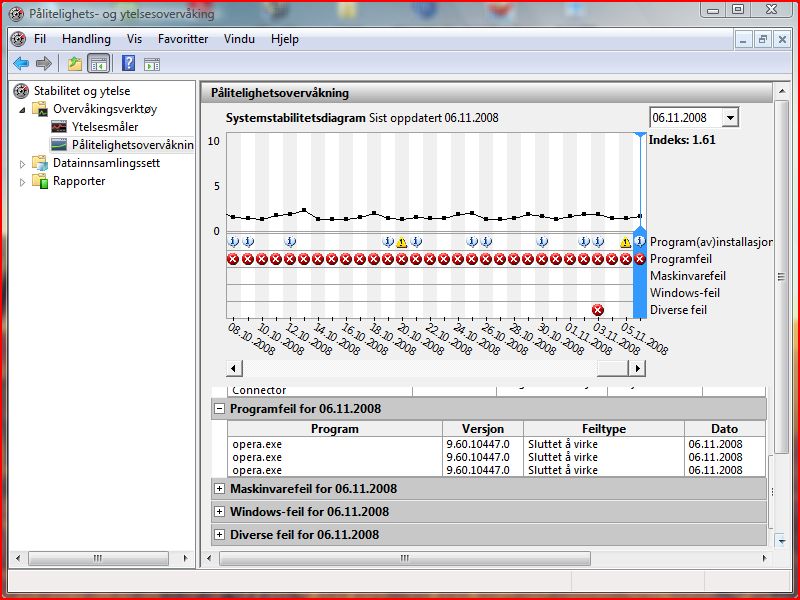Image resolution: width=800 pixels, height=600 pixels.
Task: Expand Windows-feil for 06.11.2008 section
Action: (219, 511)
